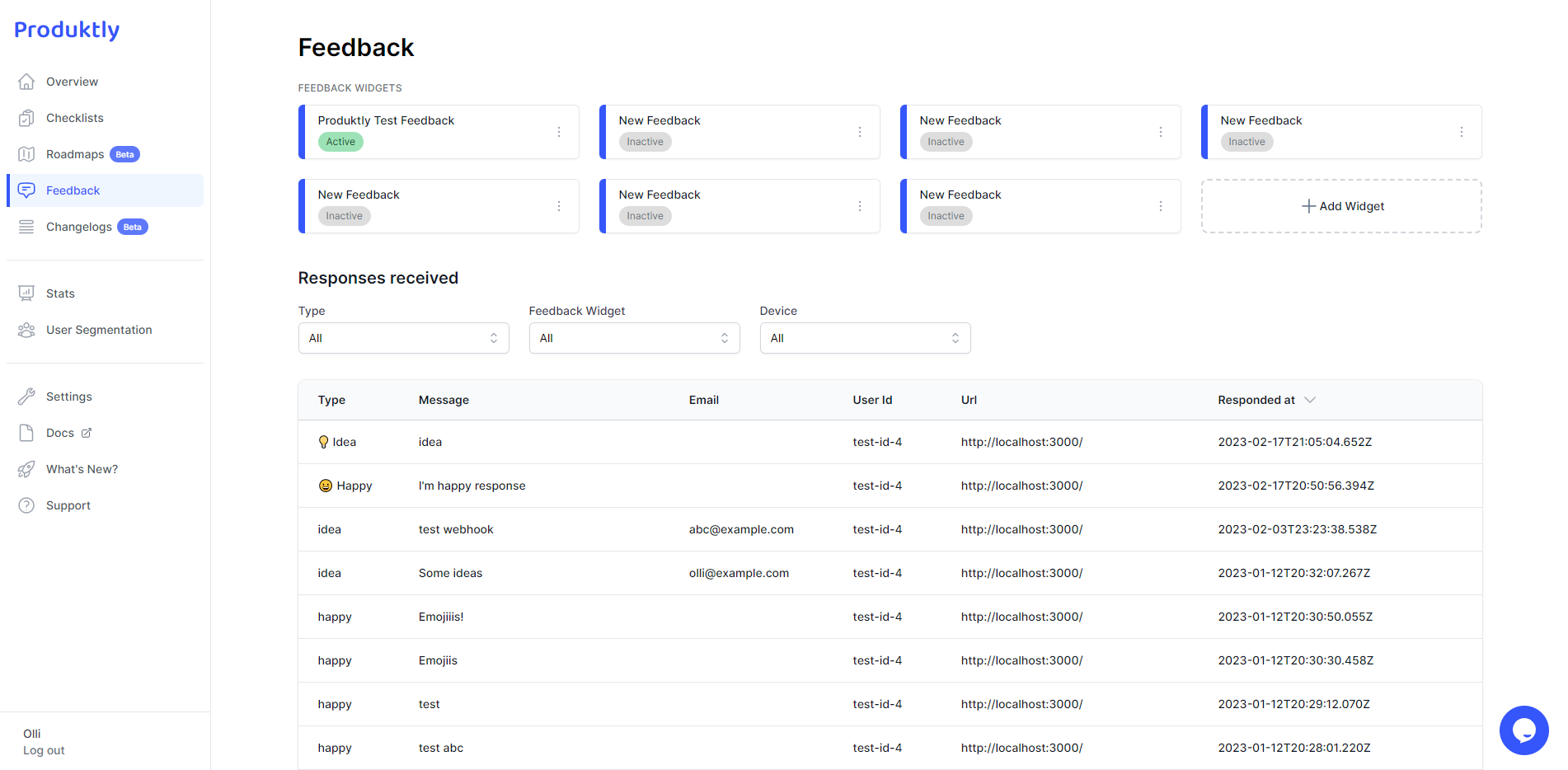Select the "I'm happy response" message cell

[x=472, y=486]
